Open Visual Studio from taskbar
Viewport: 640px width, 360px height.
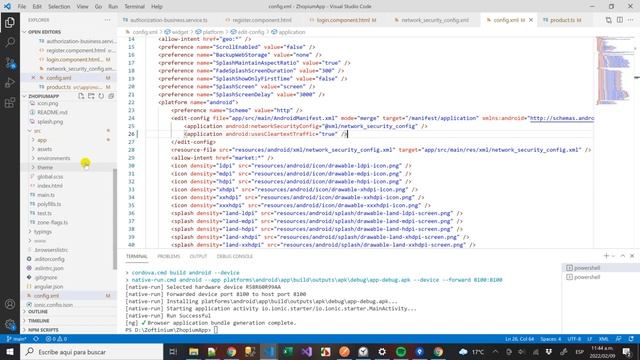point(307,351)
